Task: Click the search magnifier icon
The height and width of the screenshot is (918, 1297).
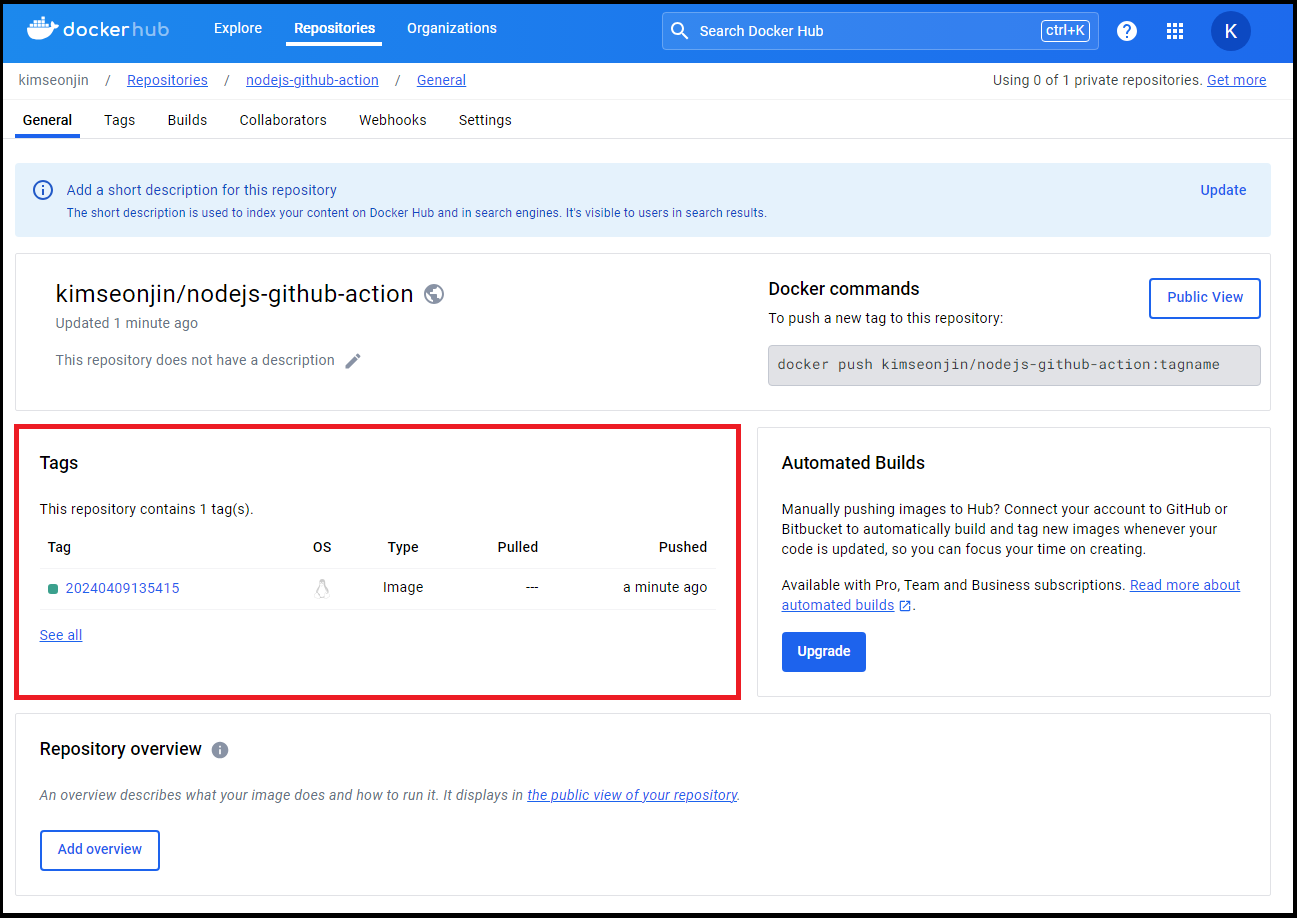Action: tap(680, 31)
